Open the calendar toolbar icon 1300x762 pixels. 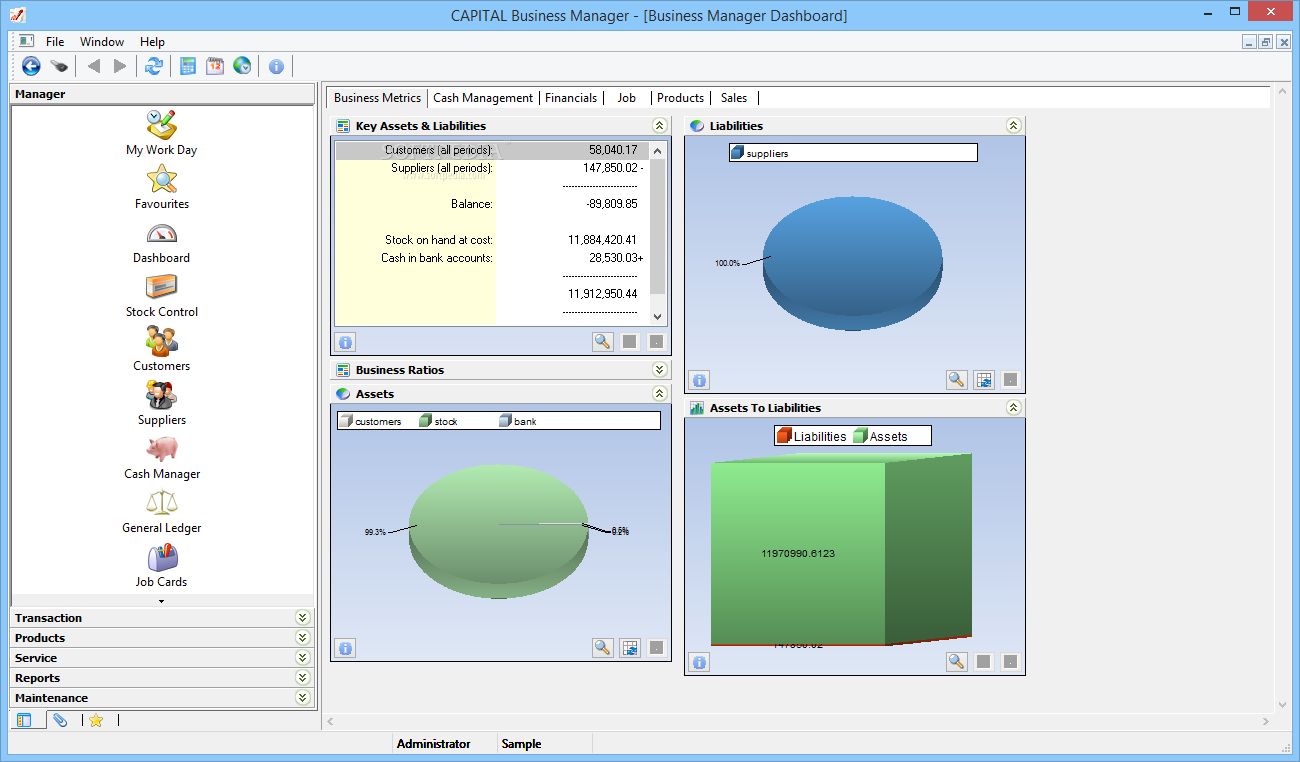(215, 66)
